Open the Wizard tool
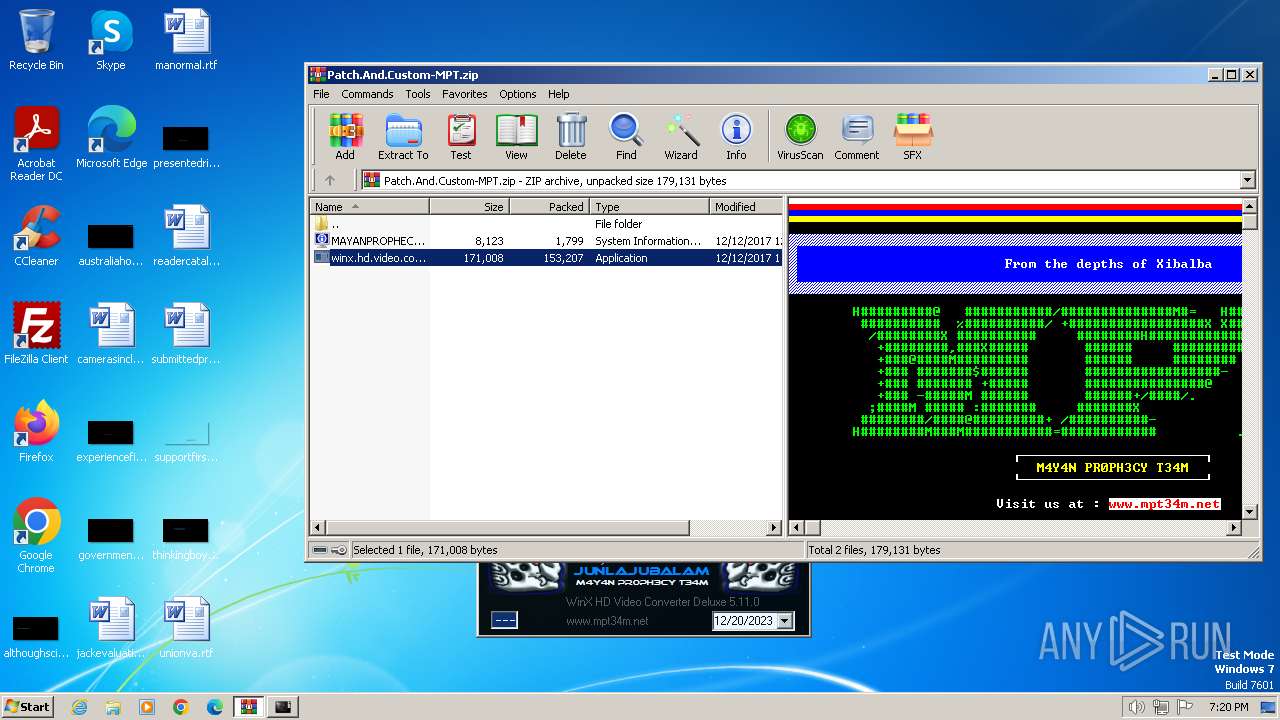 coord(681,136)
